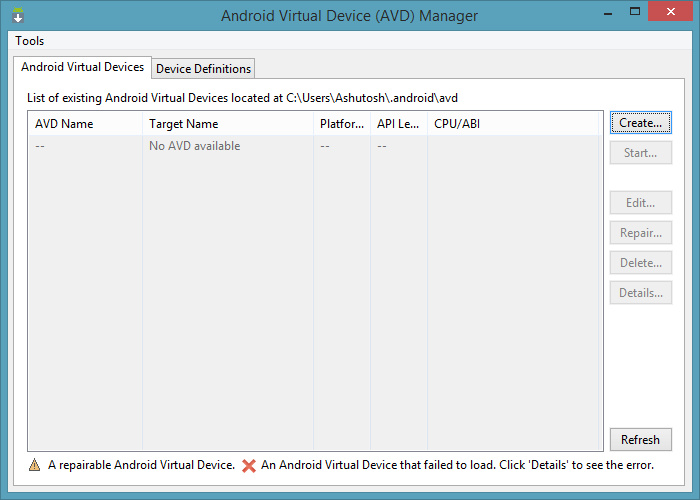
Task: Open the Tools menu
Action: (x=29, y=41)
